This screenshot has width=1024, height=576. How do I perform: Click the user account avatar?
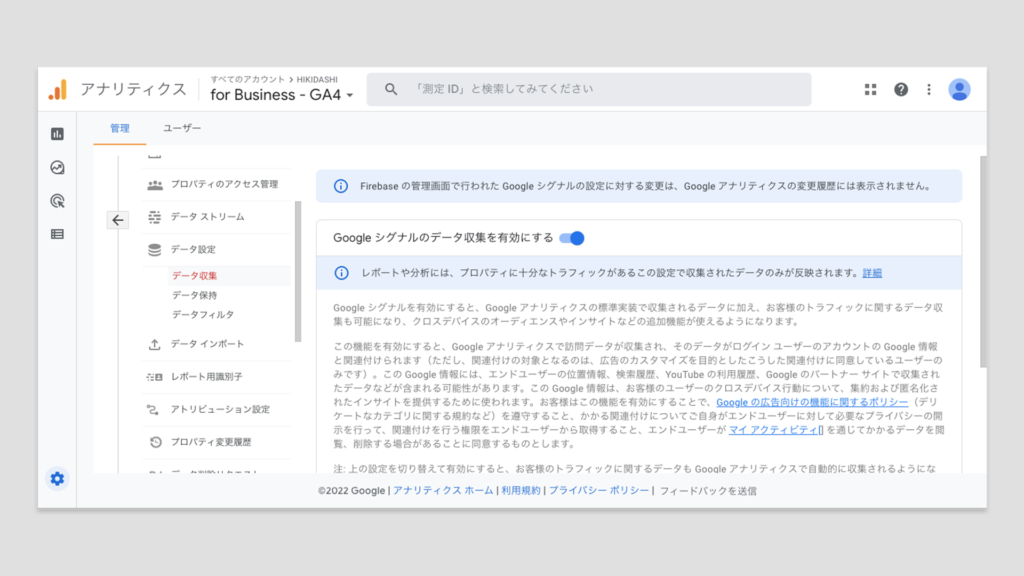coord(959,90)
